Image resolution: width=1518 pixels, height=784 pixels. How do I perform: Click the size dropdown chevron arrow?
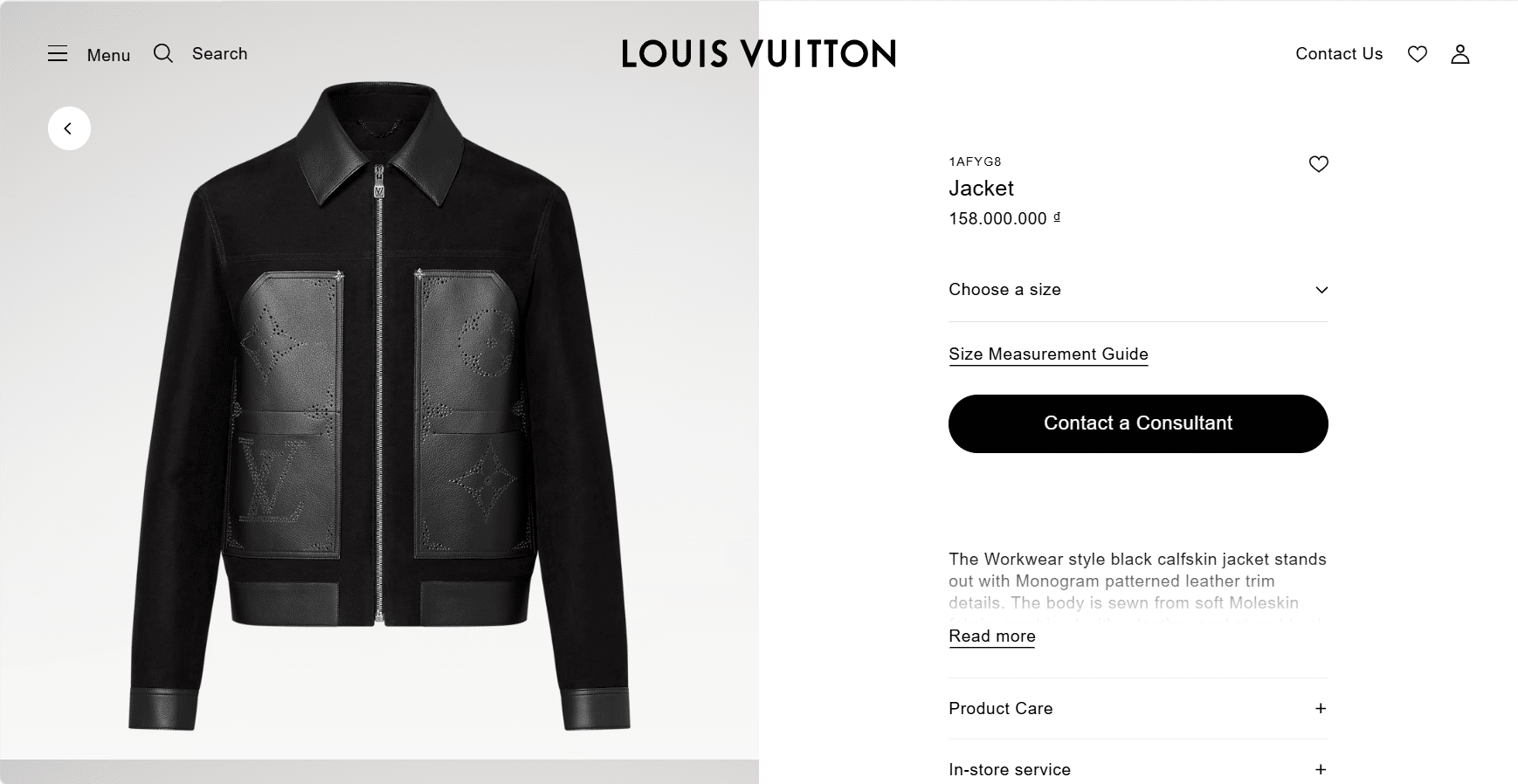point(1321,290)
